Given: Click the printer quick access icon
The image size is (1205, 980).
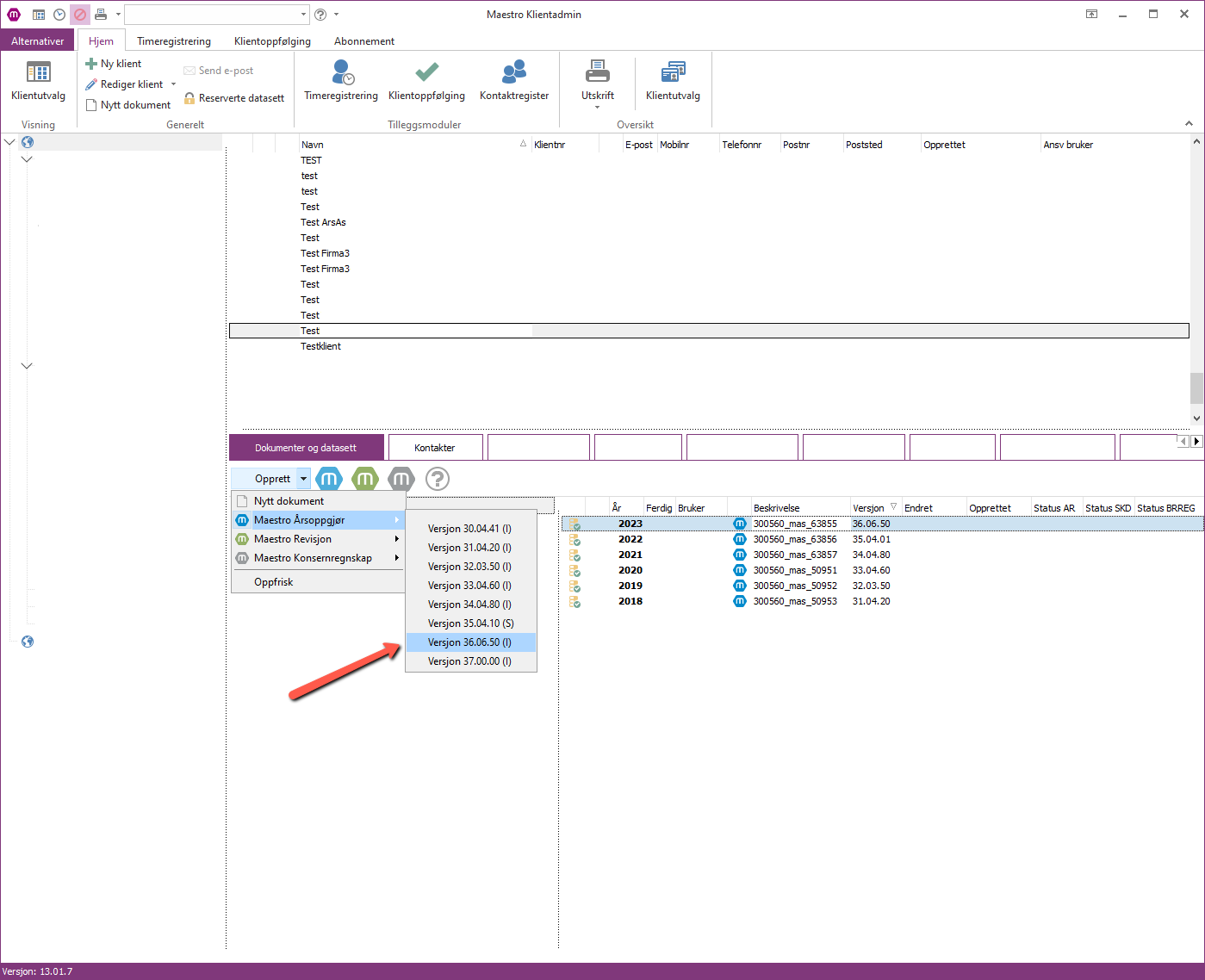Looking at the screenshot, I should pyautogui.click(x=101, y=15).
